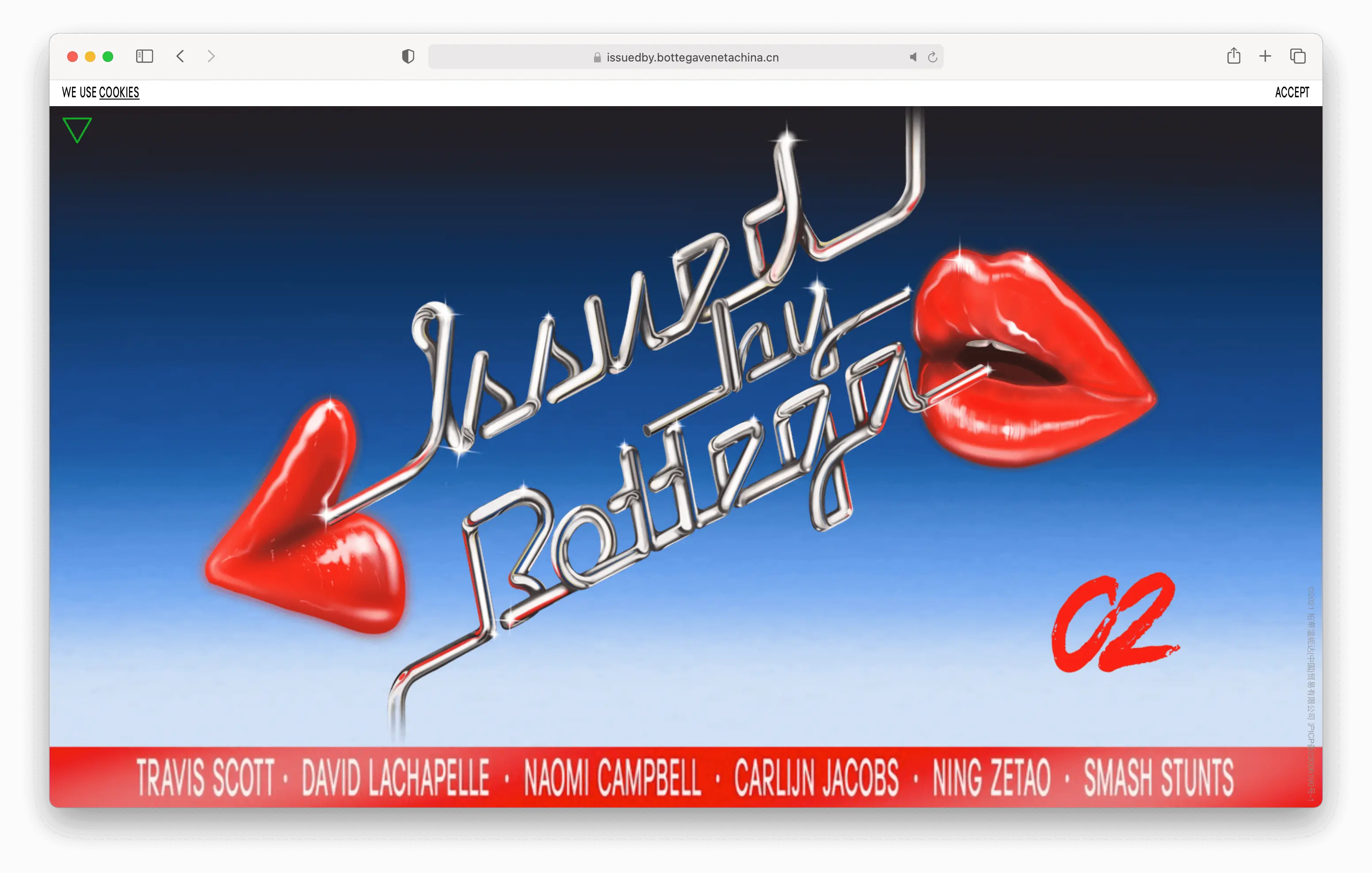Go forward to the next page
The image size is (1372, 873).
tap(211, 57)
